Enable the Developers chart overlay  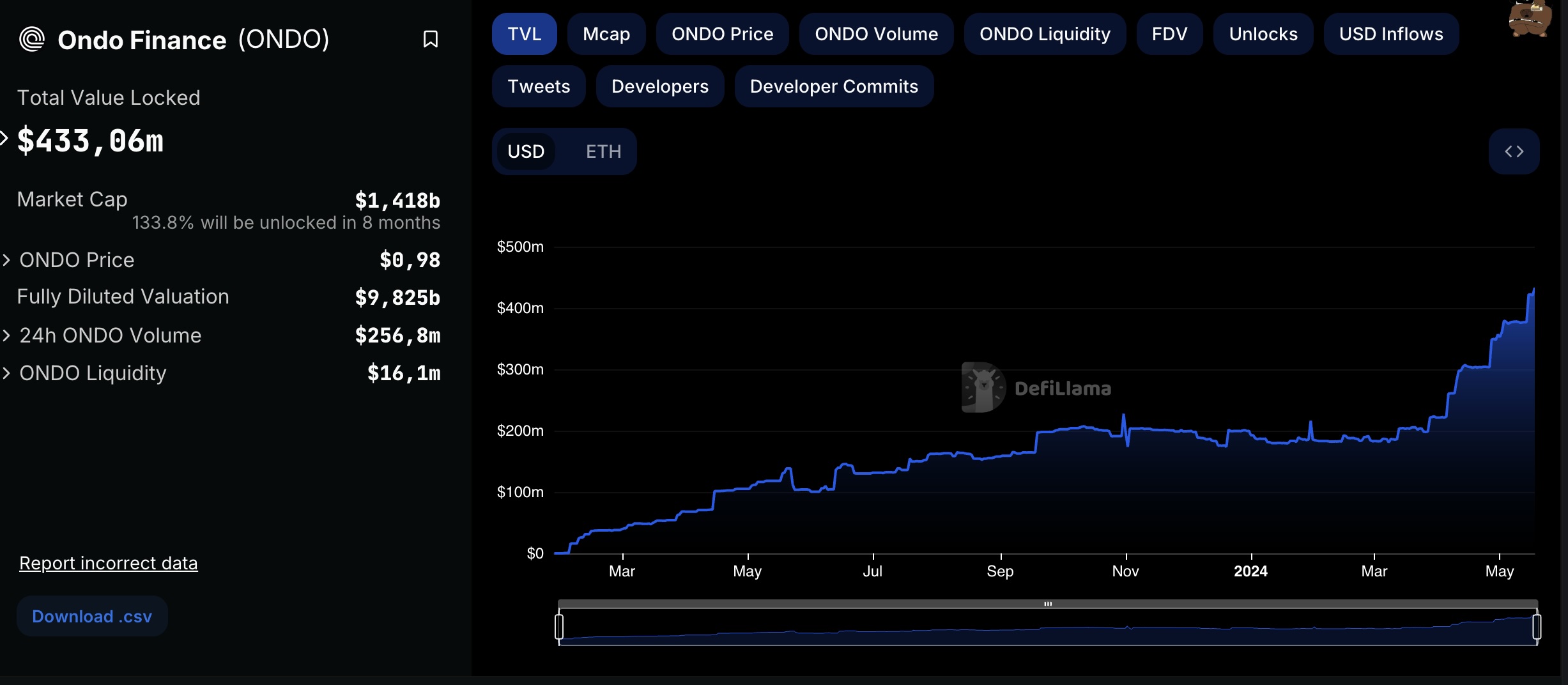pos(660,86)
